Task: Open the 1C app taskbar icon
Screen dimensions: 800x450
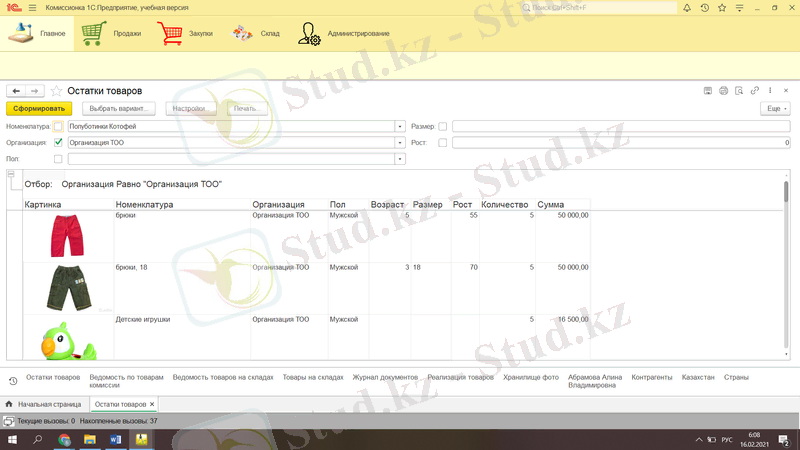Action: 141,439
